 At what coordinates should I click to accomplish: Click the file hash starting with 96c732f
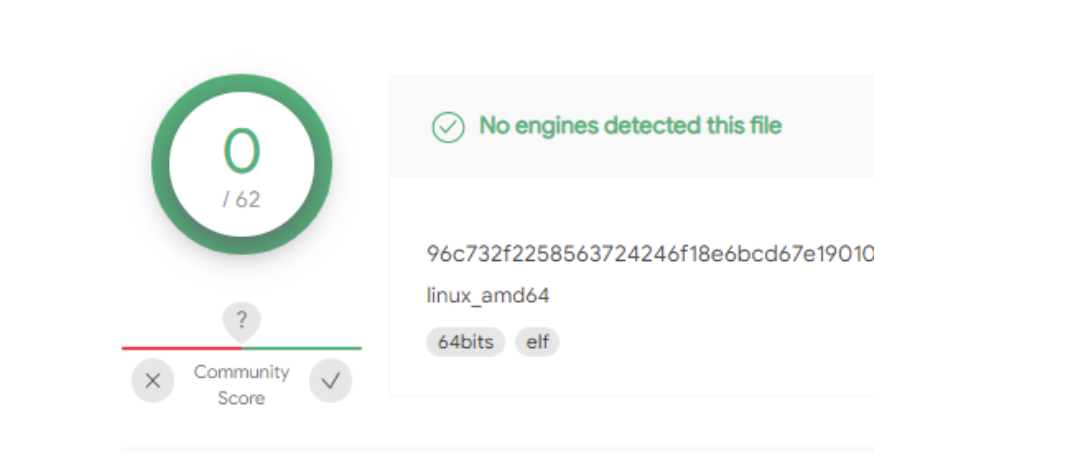(650, 254)
